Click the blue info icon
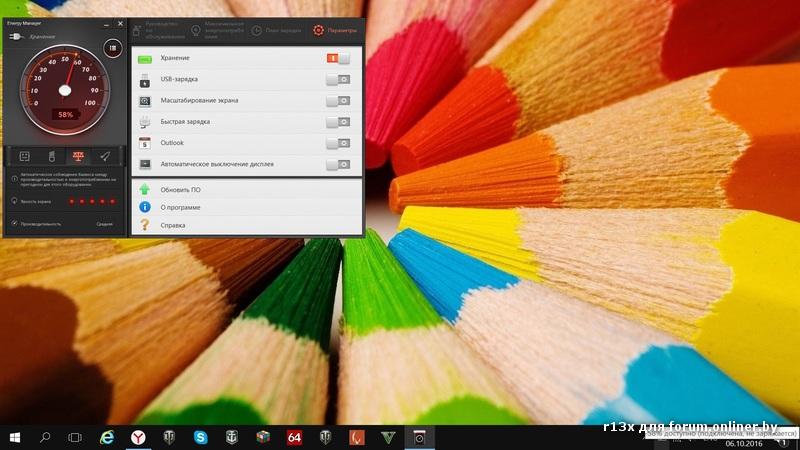 (145, 207)
